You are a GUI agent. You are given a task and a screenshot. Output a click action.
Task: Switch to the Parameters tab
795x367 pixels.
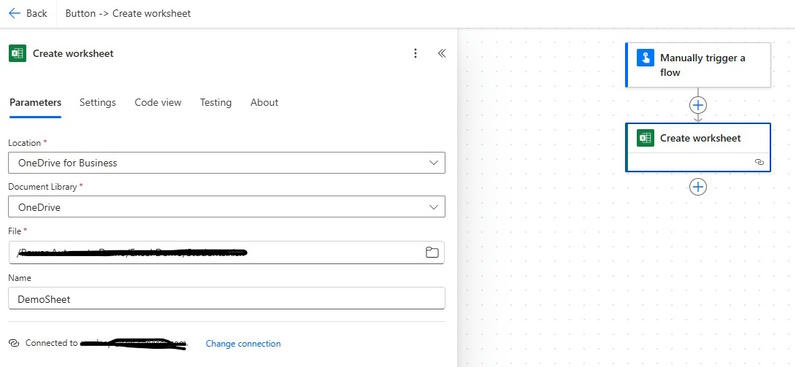pos(35,102)
